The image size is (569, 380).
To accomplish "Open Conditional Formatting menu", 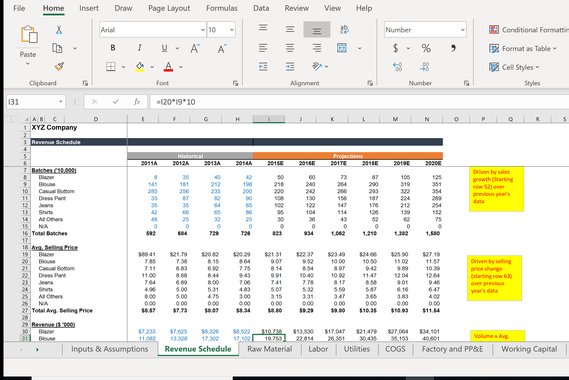I will tap(529, 30).
